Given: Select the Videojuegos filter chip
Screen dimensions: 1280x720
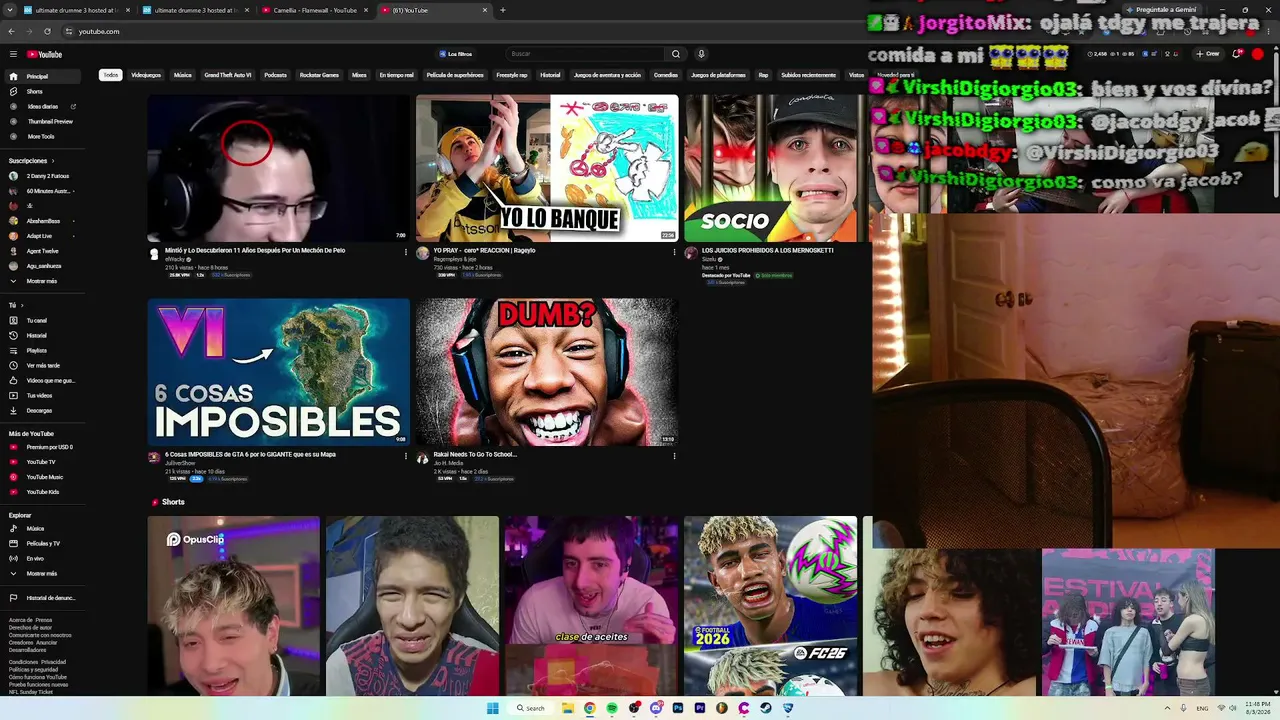Looking at the screenshot, I should (x=146, y=75).
